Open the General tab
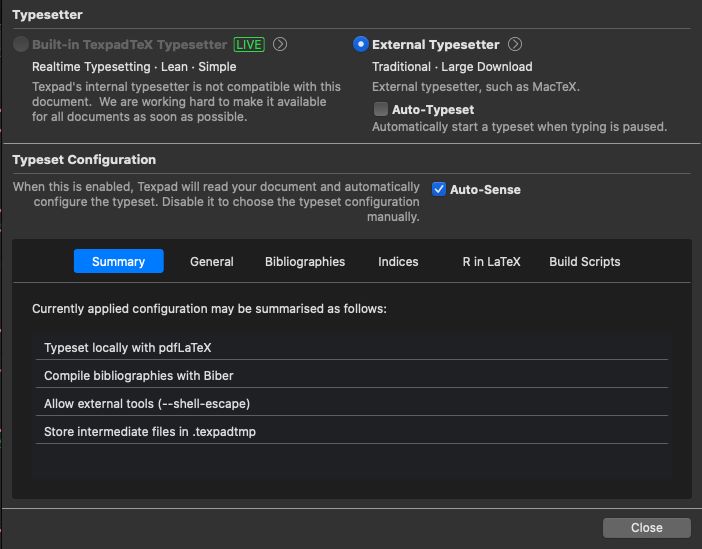 click(212, 261)
